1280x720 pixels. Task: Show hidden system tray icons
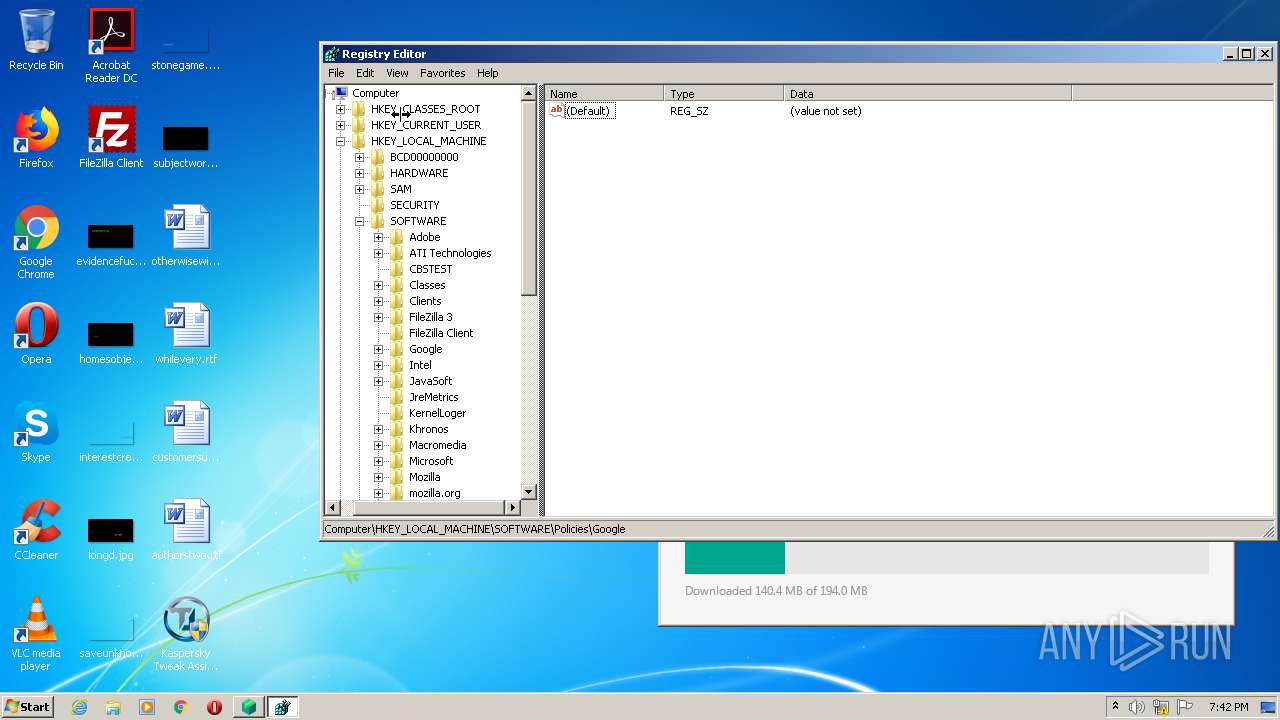[1115, 707]
